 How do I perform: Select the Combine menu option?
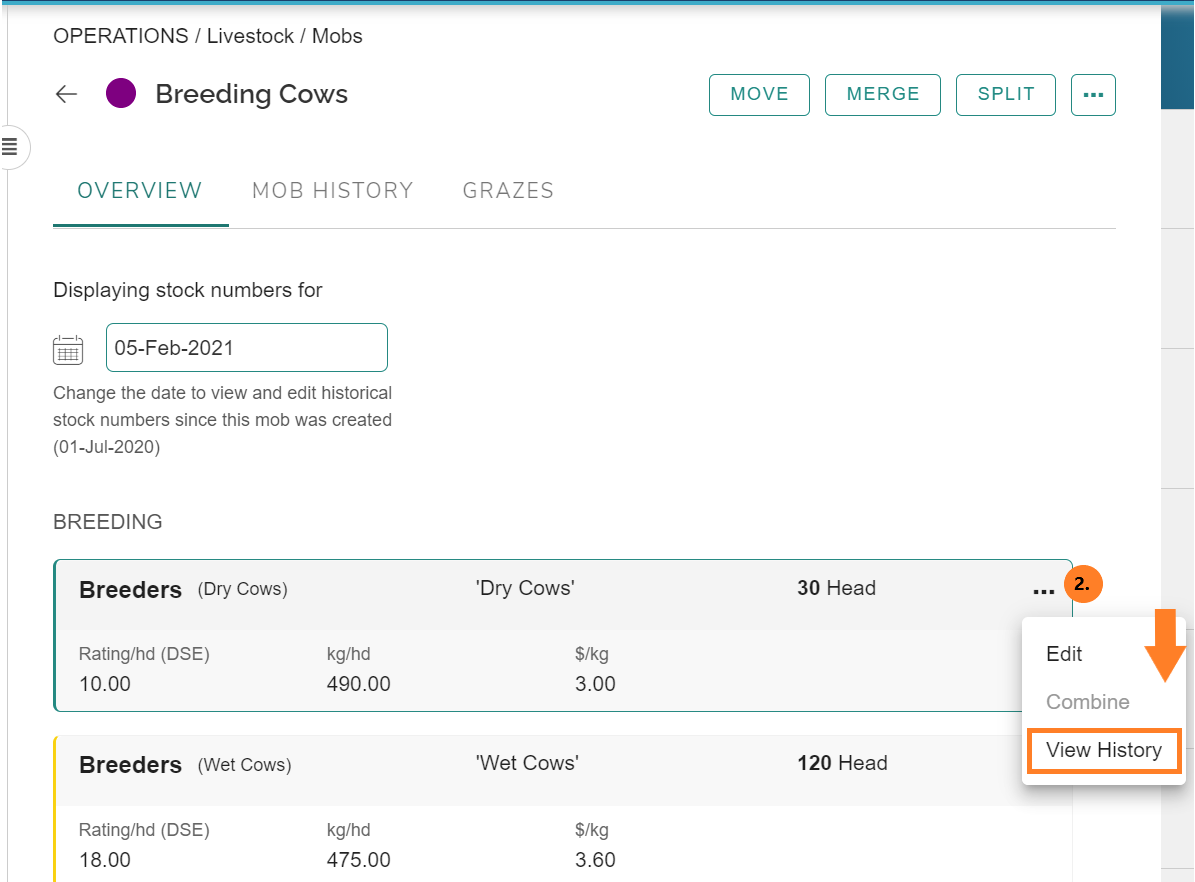coord(1087,702)
